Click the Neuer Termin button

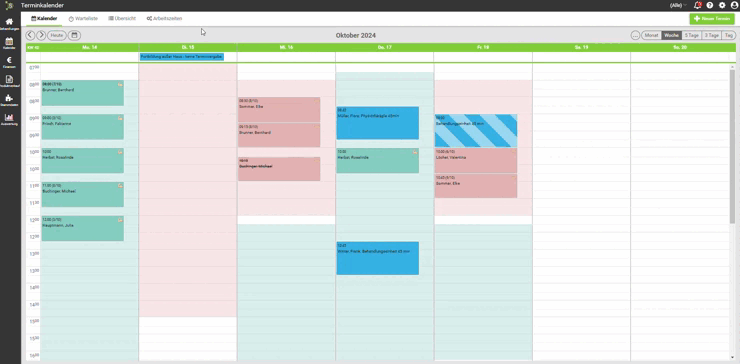point(712,18)
